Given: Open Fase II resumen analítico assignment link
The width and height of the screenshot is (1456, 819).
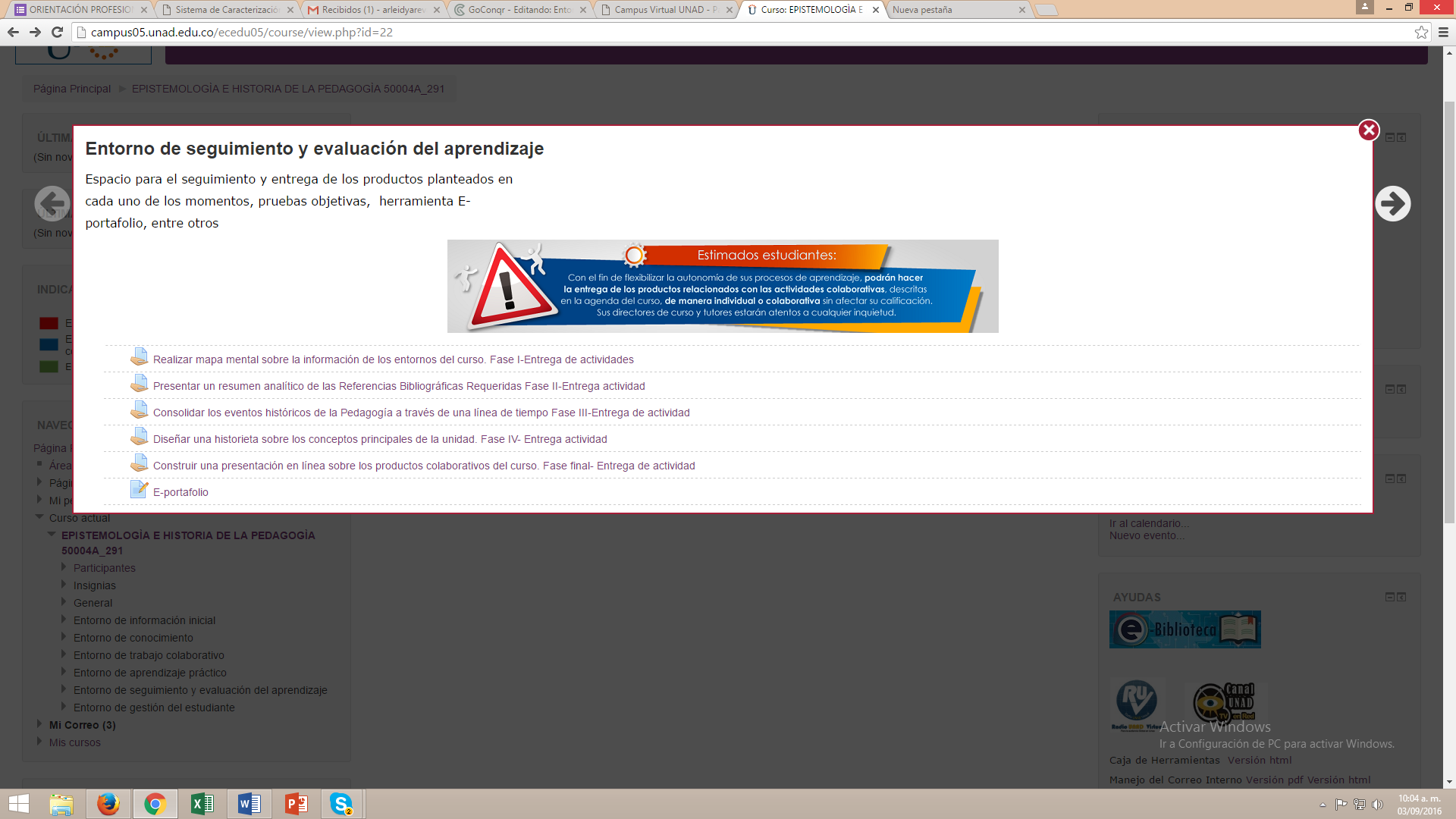Looking at the screenshot, I should (399, 386).
